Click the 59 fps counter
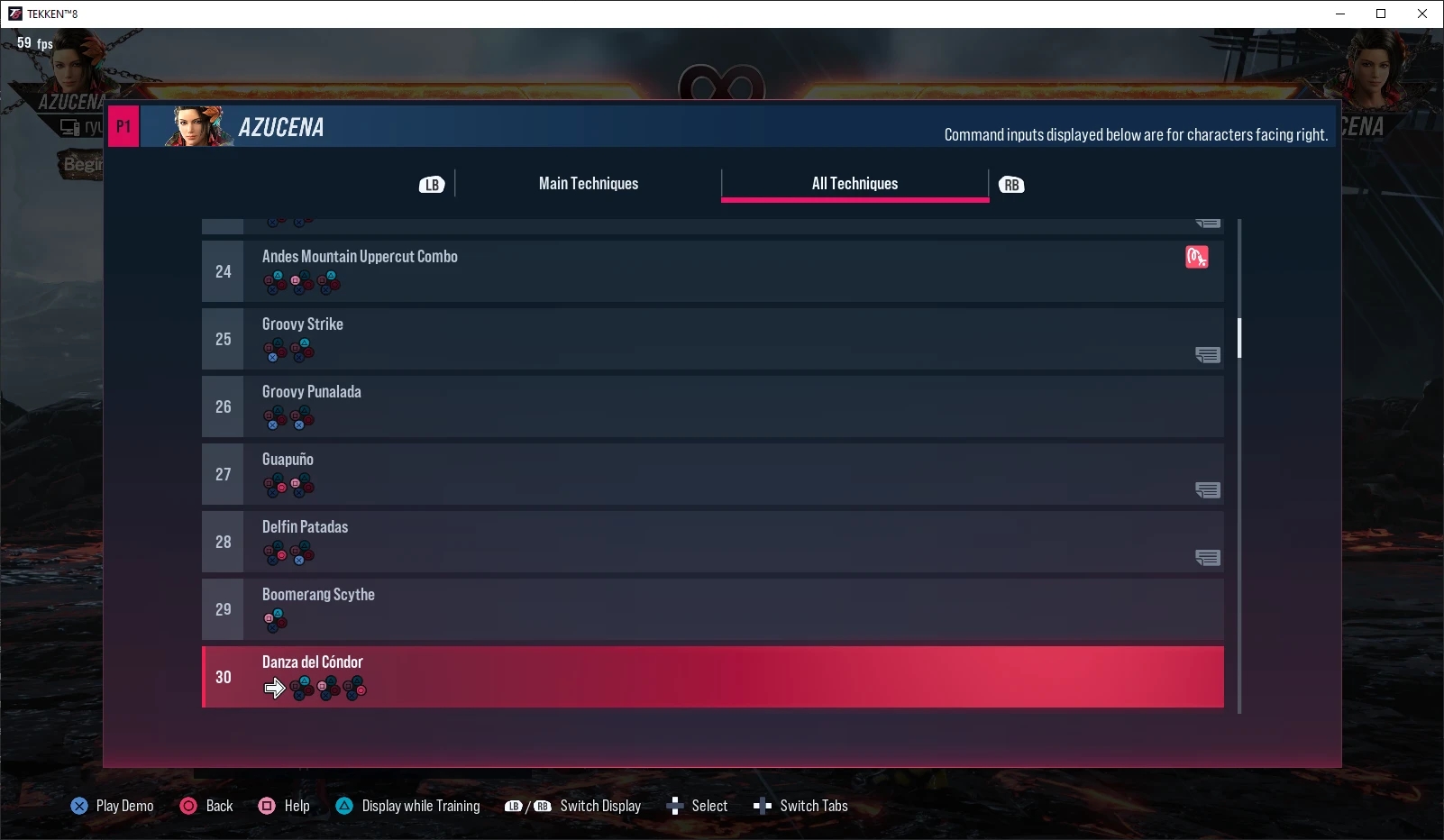Viewport: 1444px width, 840px height. pyautogui.click(x=35, y=42)
